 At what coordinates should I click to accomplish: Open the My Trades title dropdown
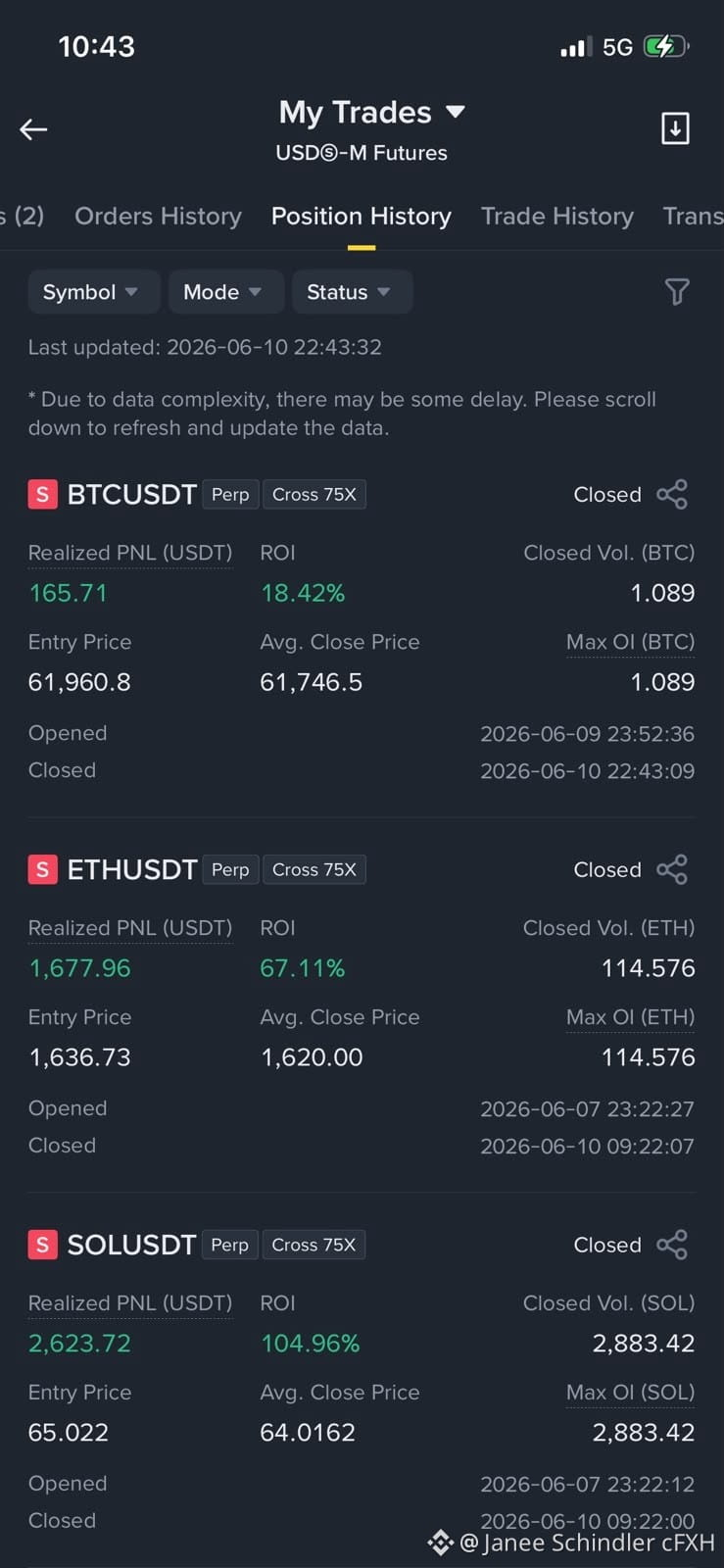(x=371, y=112)
